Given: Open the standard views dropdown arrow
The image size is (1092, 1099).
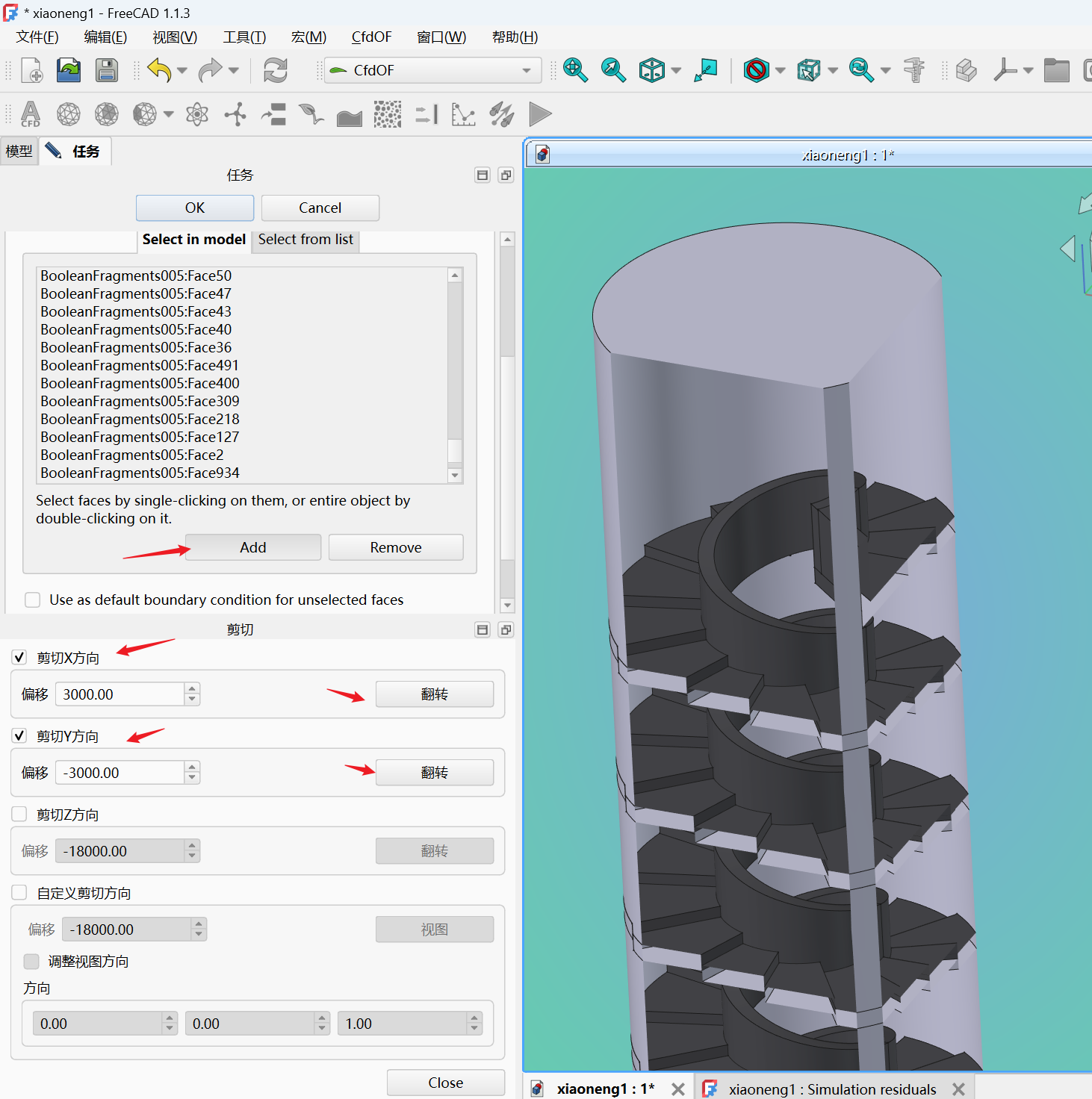Looking at the screenshot, I should pos(676,70).
